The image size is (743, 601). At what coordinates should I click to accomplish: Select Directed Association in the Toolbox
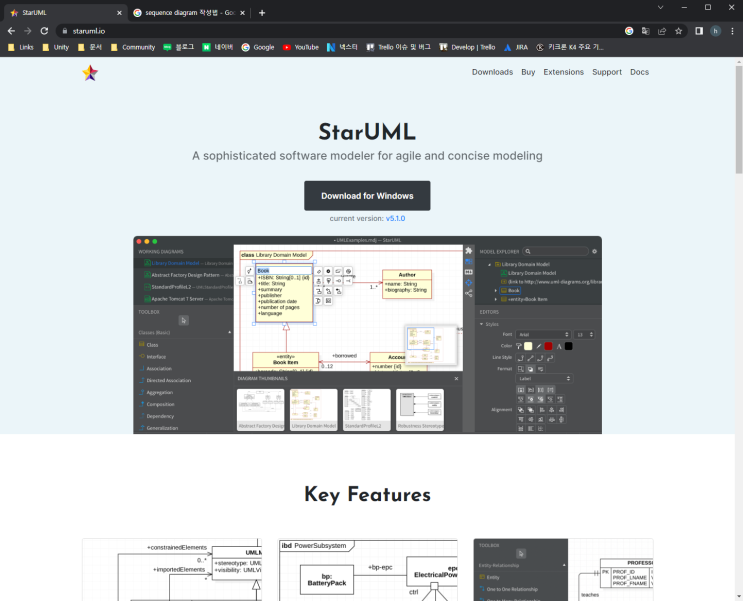(165, 381)
